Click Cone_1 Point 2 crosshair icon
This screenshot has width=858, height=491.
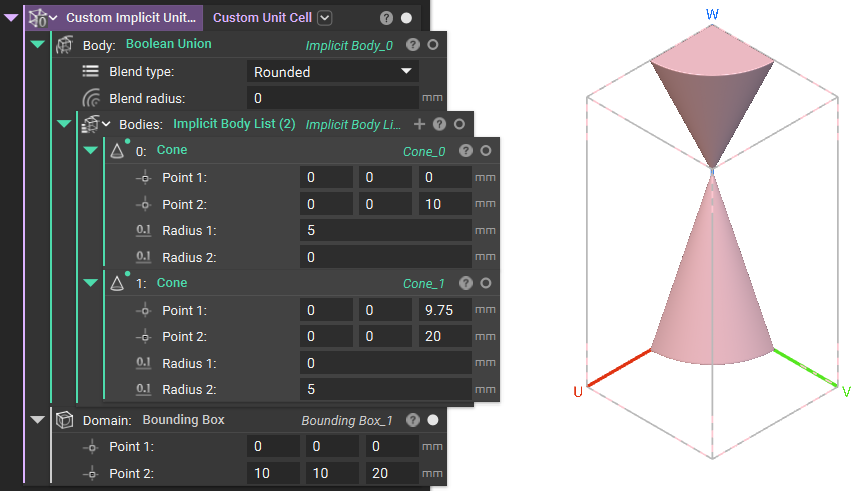click(x=144, y=337)
